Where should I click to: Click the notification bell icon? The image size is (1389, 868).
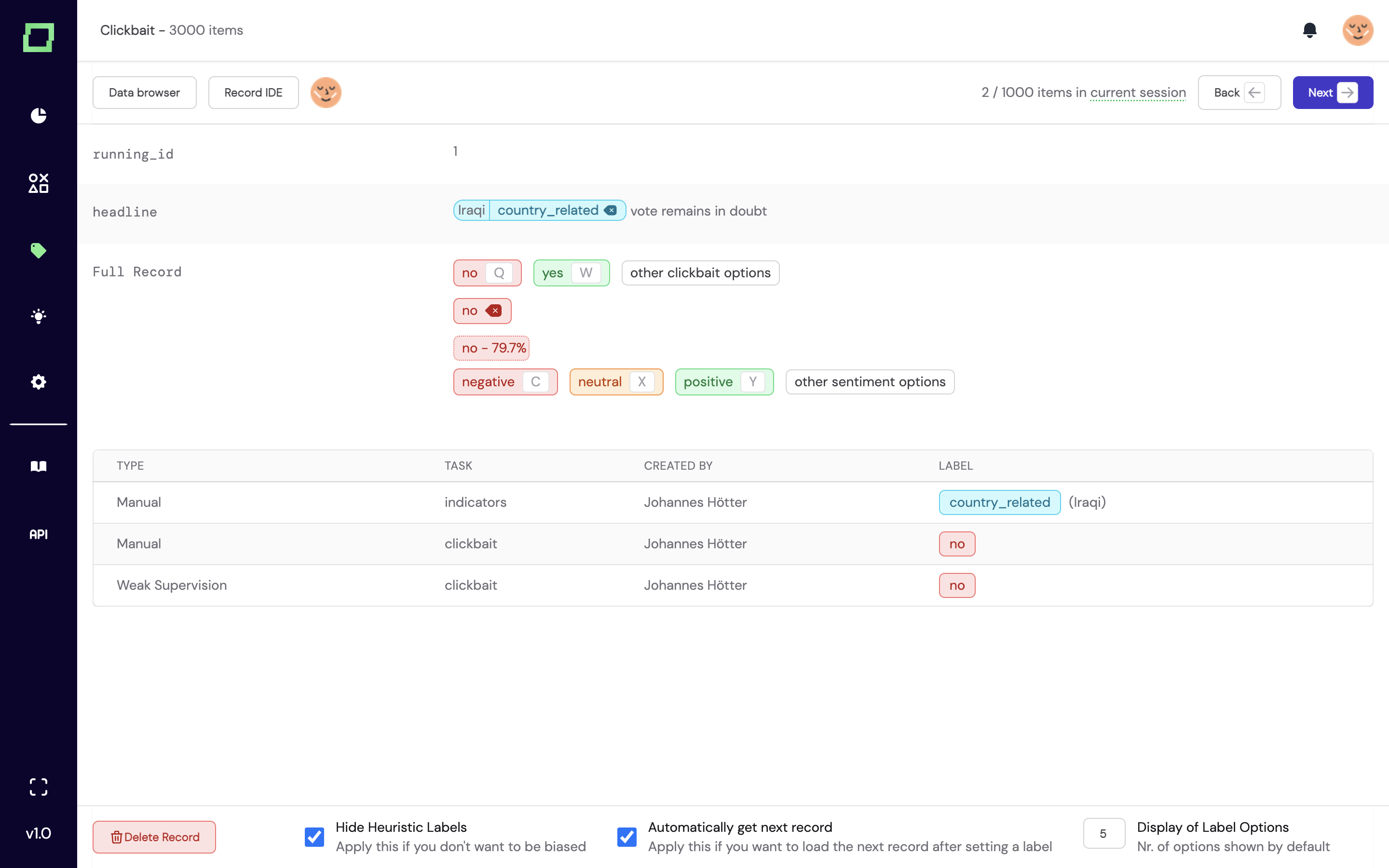pos(1309,30)
